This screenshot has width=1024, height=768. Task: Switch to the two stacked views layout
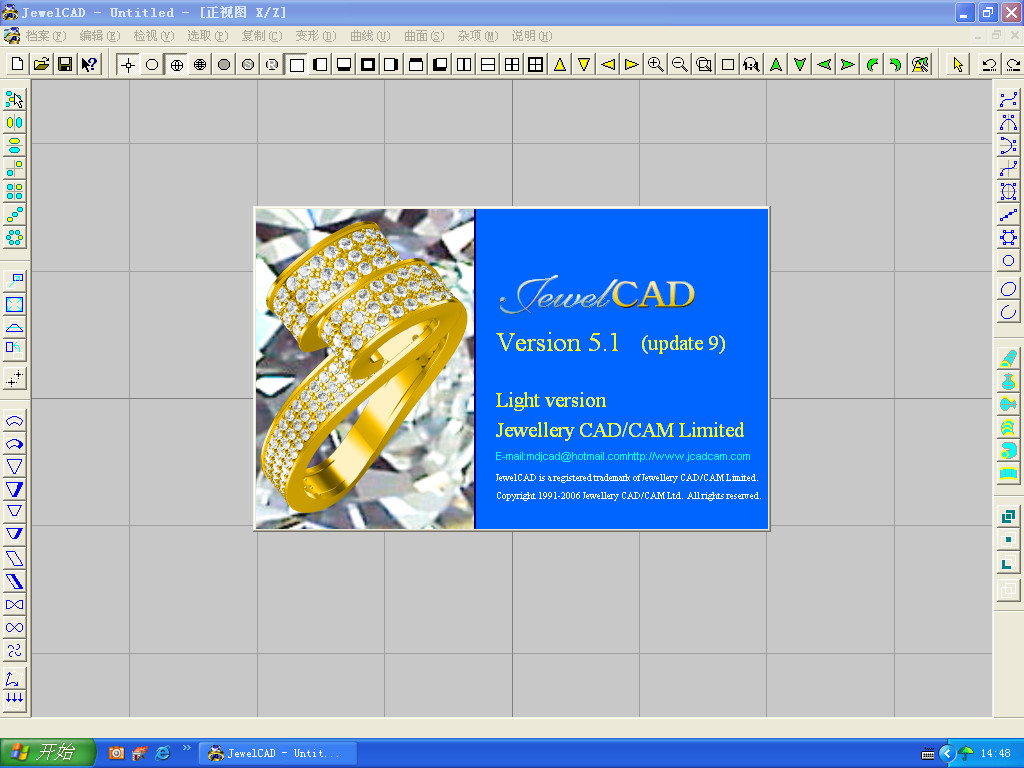click(488, 64)
